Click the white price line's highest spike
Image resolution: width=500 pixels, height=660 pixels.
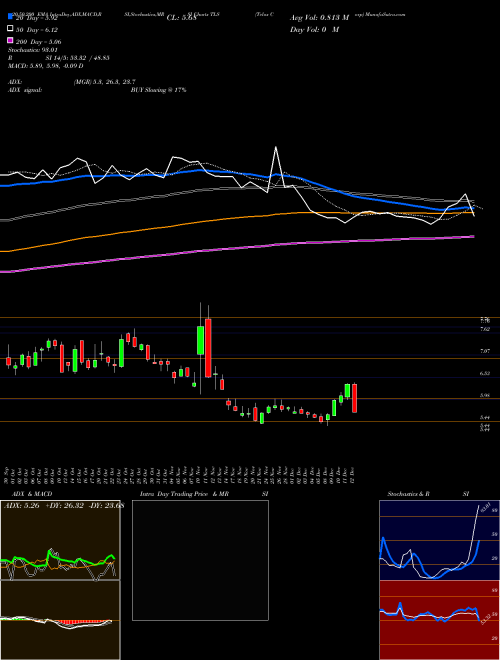[276, 147]
